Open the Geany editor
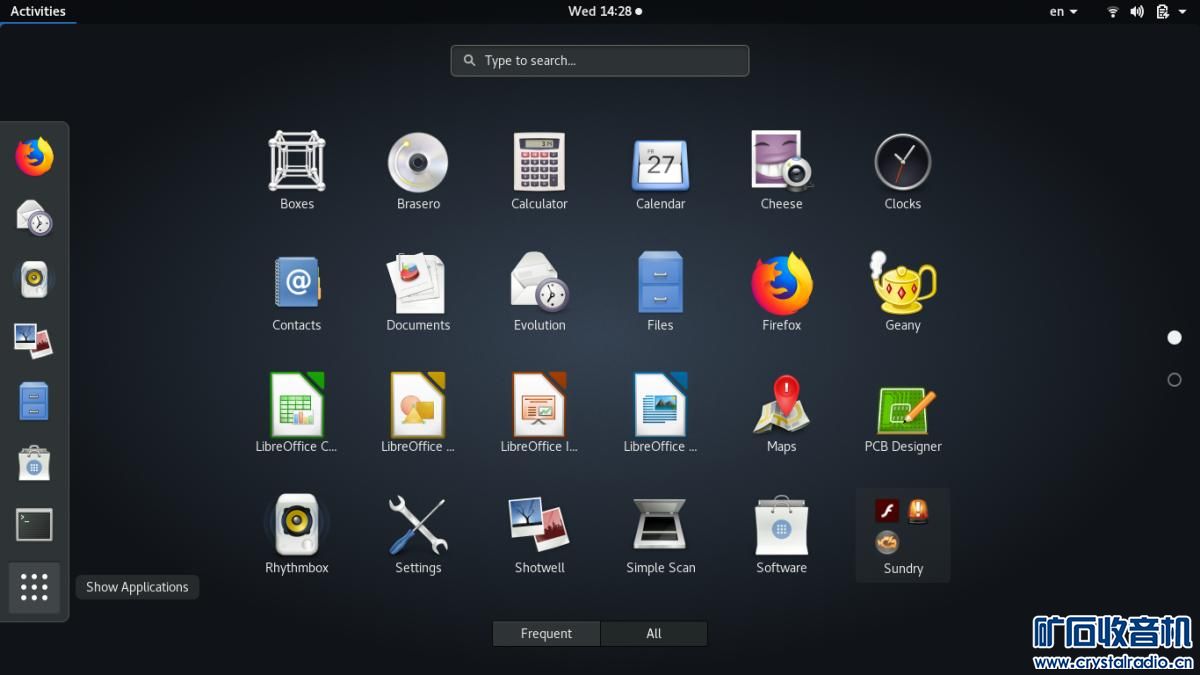The height and width of the screenshot is (675, 1200). 902,291
